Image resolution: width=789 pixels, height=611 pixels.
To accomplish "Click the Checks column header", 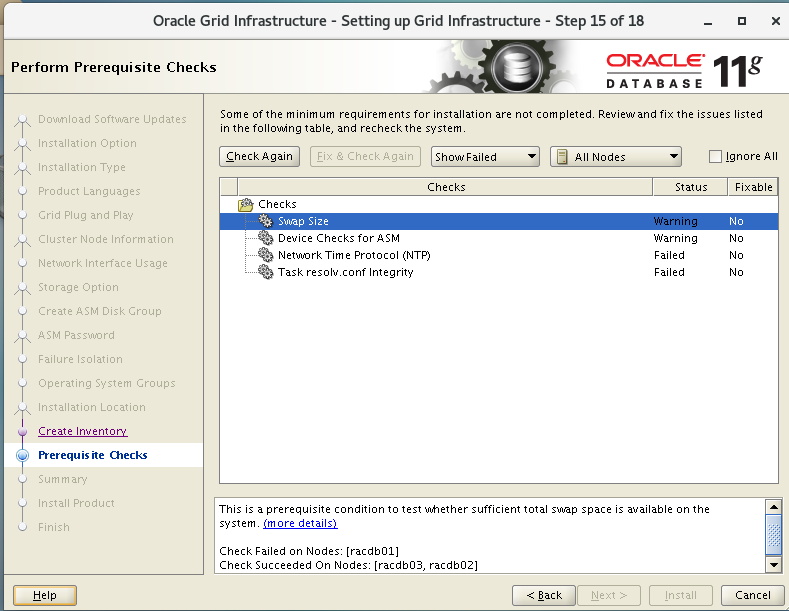I will pyautogui.click(x=445, y=187).
